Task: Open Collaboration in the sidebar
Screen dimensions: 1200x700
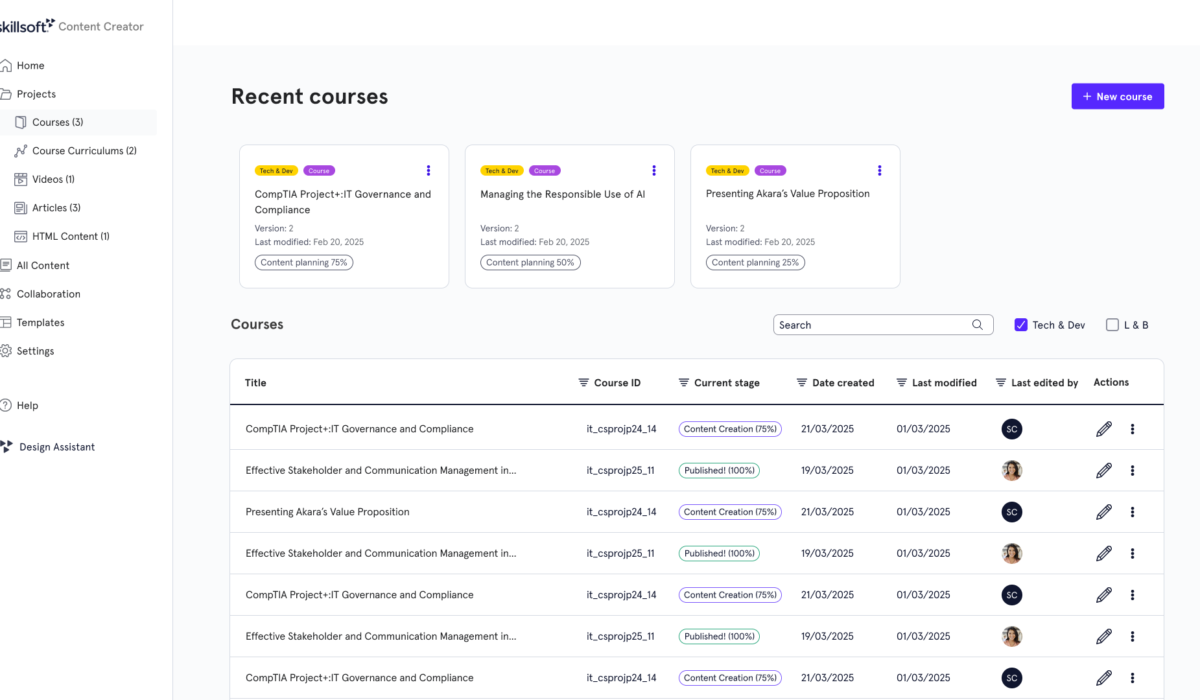Action: (48, 294)
